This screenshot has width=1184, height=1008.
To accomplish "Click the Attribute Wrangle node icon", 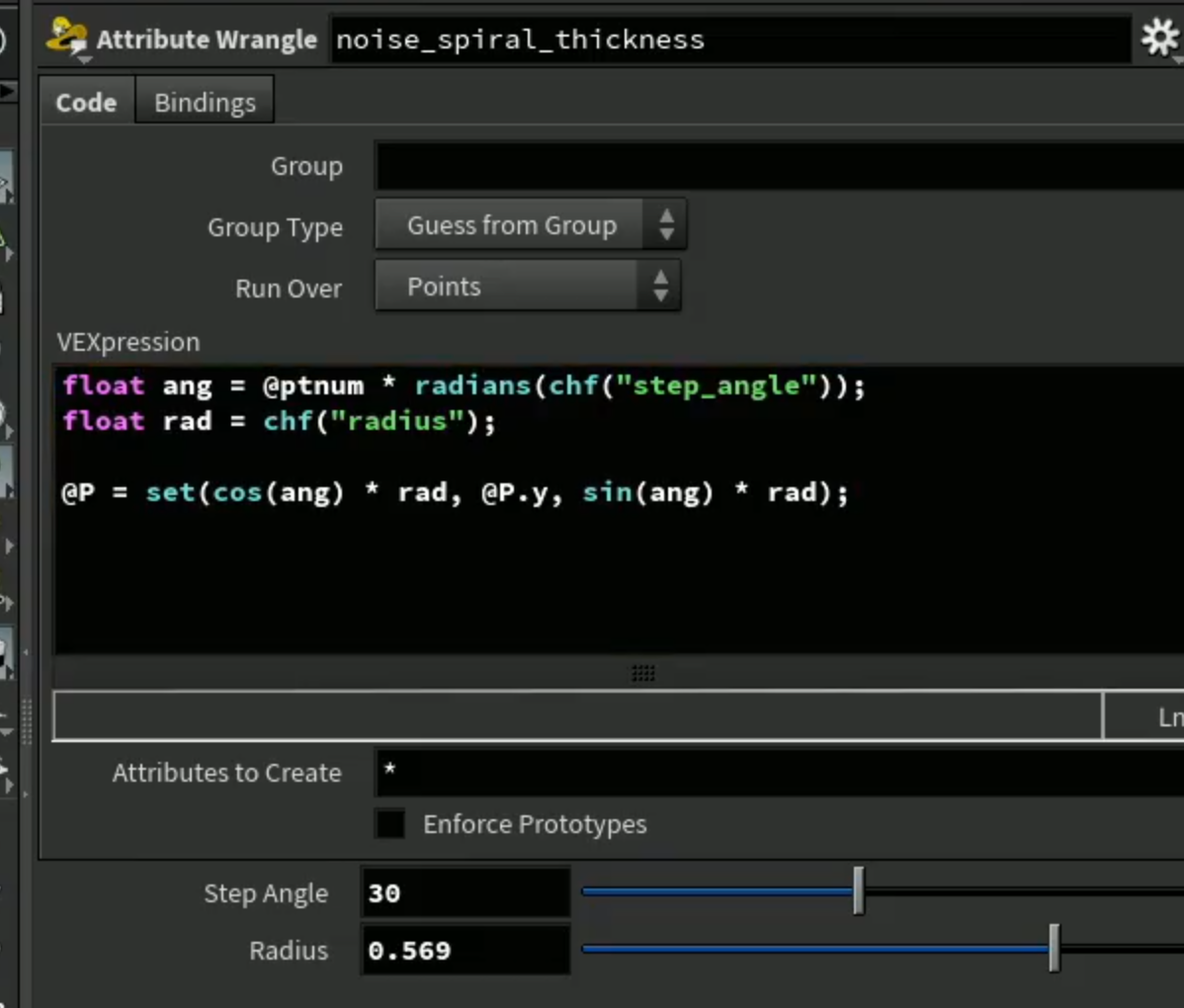I will point(66,38).
